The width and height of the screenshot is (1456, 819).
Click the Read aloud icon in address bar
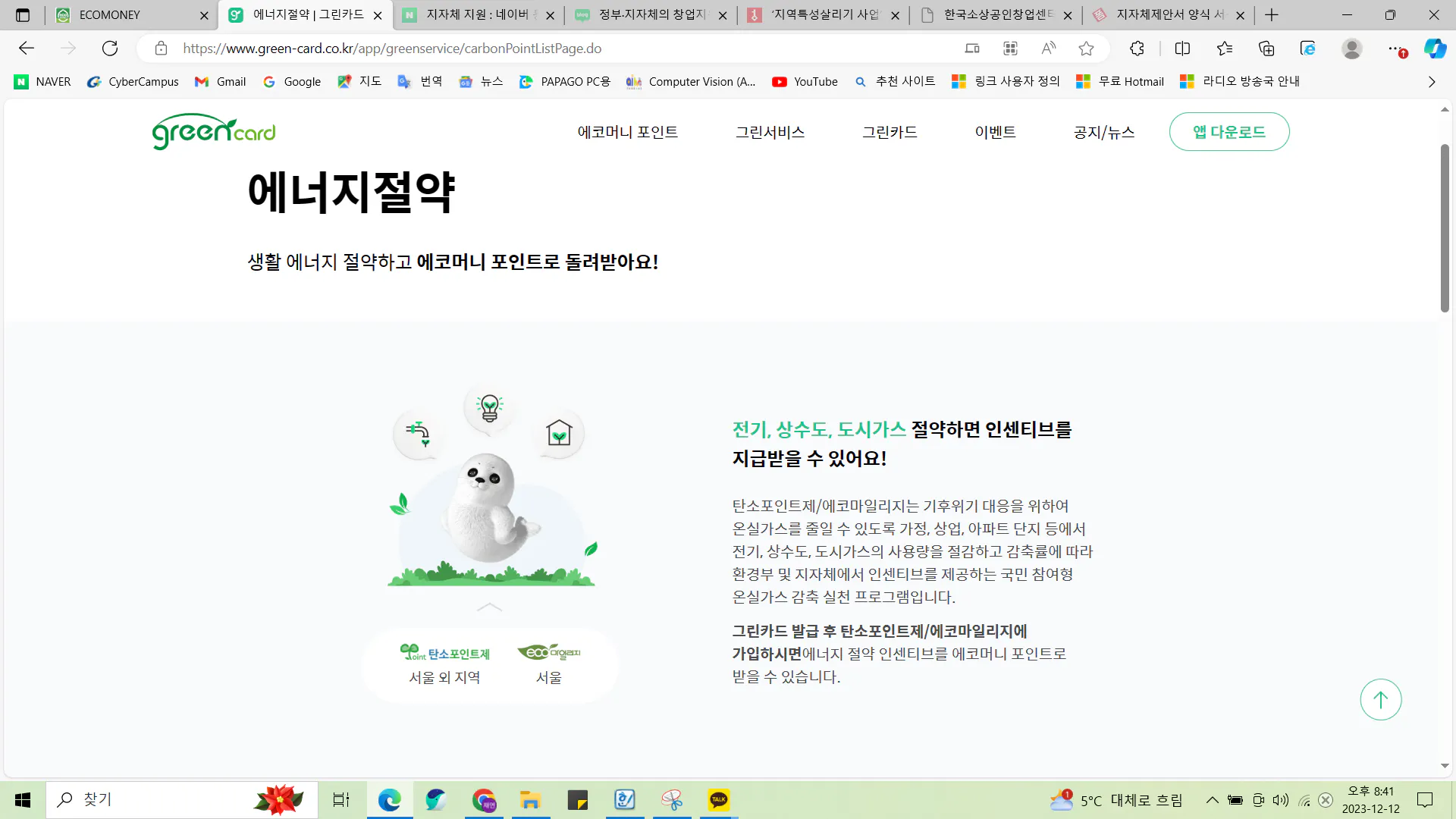[1048, 49]
